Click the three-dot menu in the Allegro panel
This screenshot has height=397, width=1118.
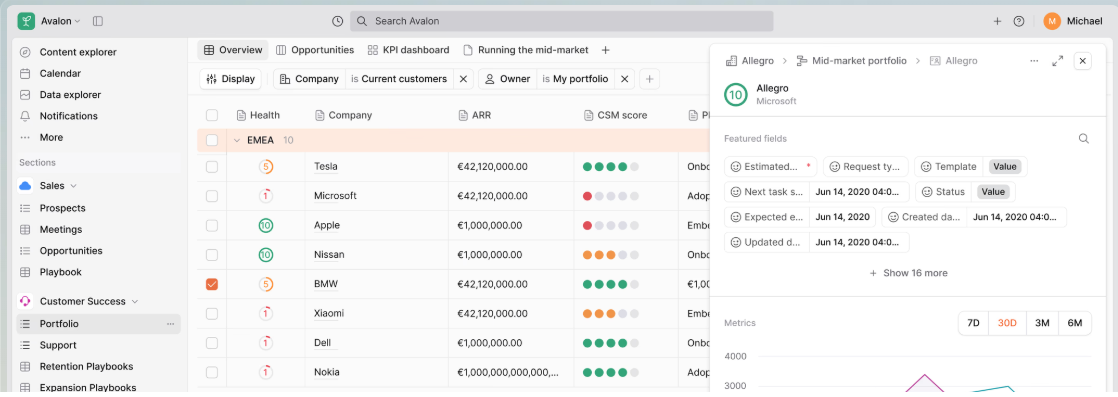tap(1035, 61)
